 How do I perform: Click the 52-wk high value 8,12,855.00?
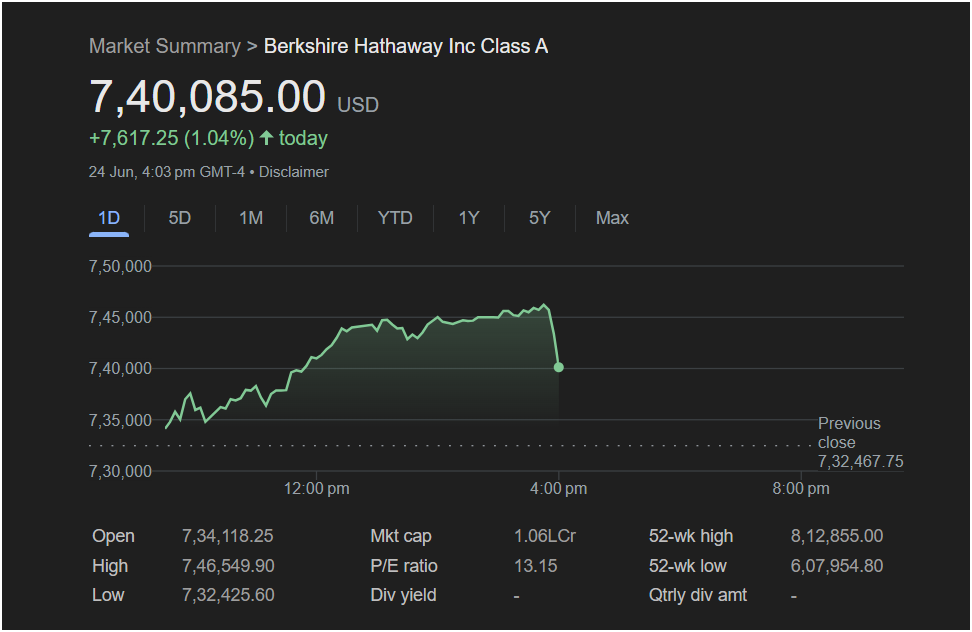[x=837, y=536]
